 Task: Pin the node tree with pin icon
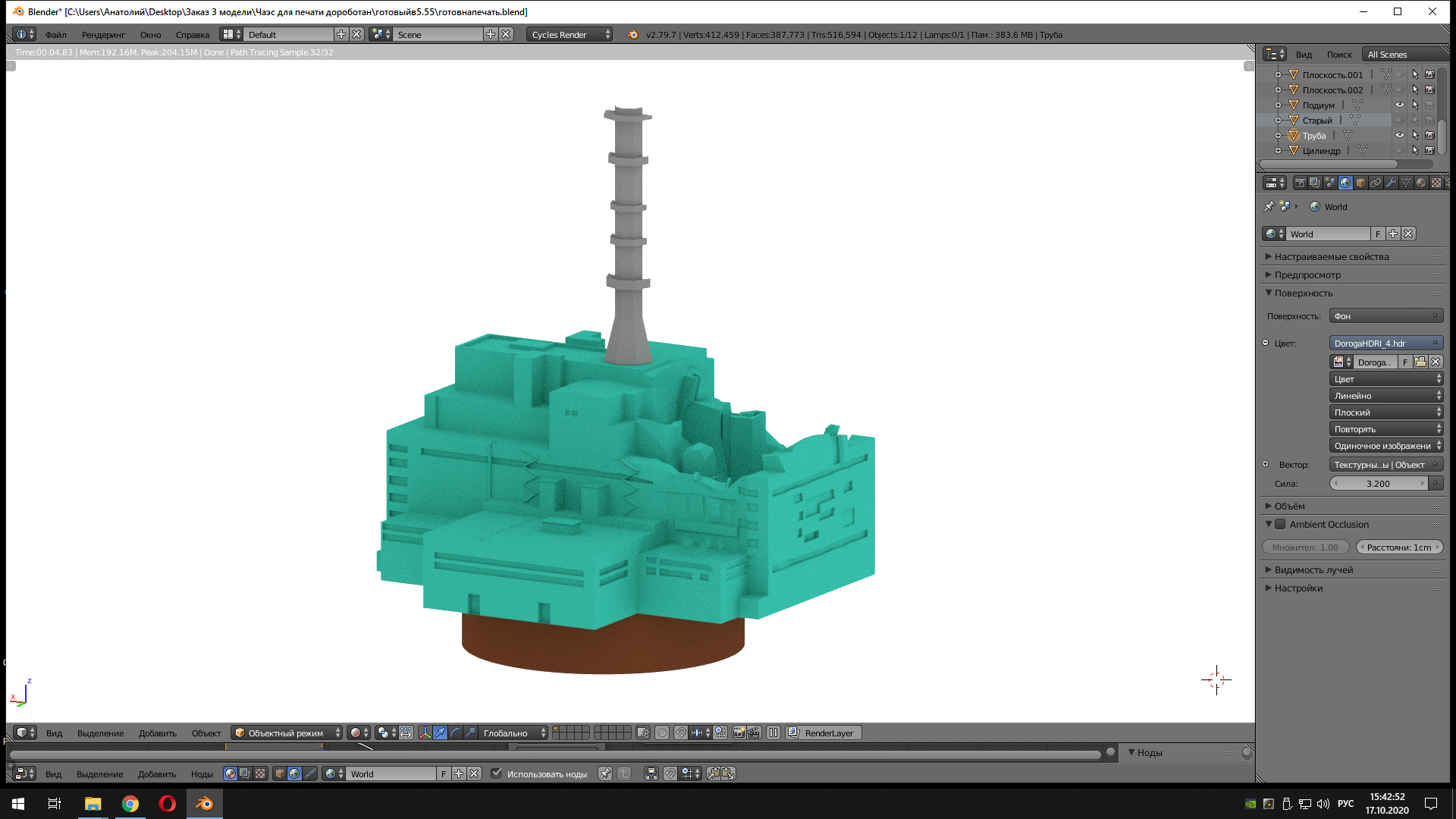(604, 774)
